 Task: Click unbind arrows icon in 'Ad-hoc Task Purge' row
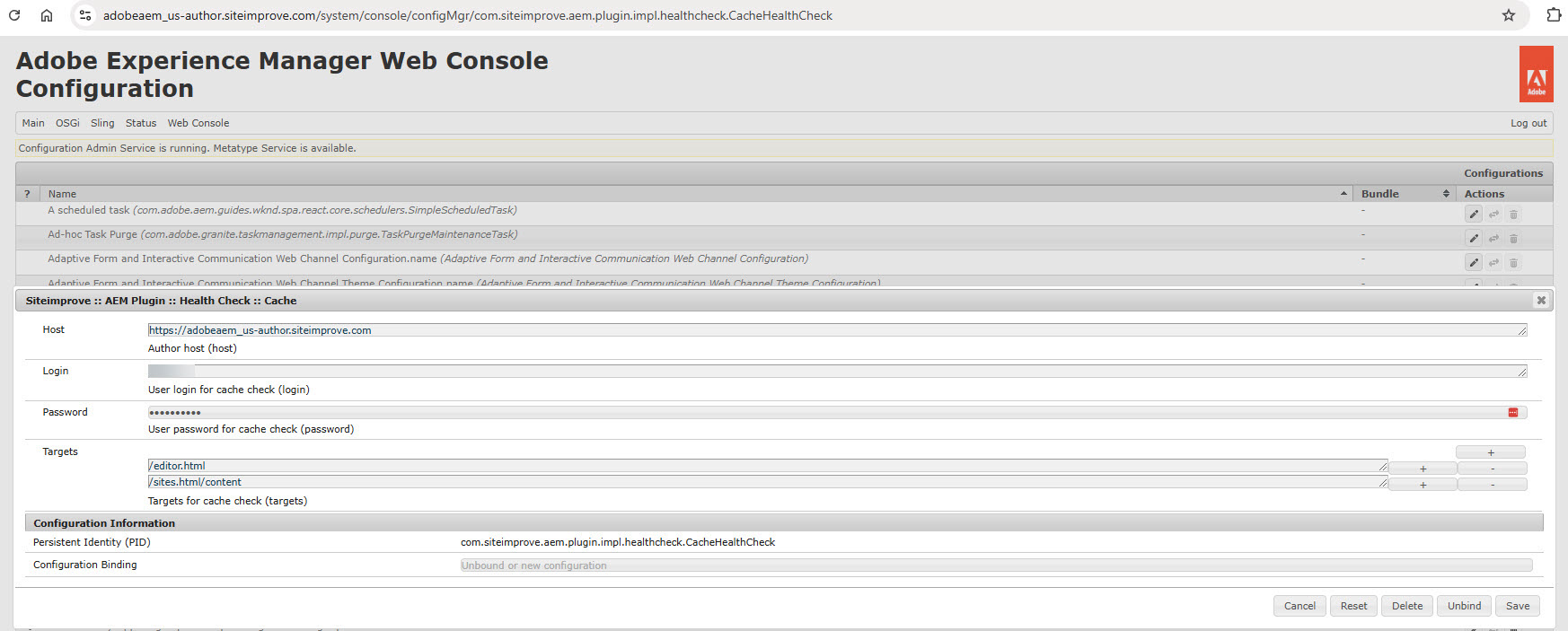coord(1493,238)
